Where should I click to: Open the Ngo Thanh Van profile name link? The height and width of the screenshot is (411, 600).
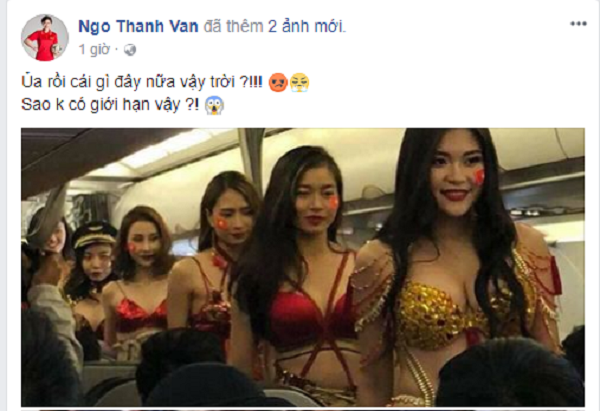(138, 26)
